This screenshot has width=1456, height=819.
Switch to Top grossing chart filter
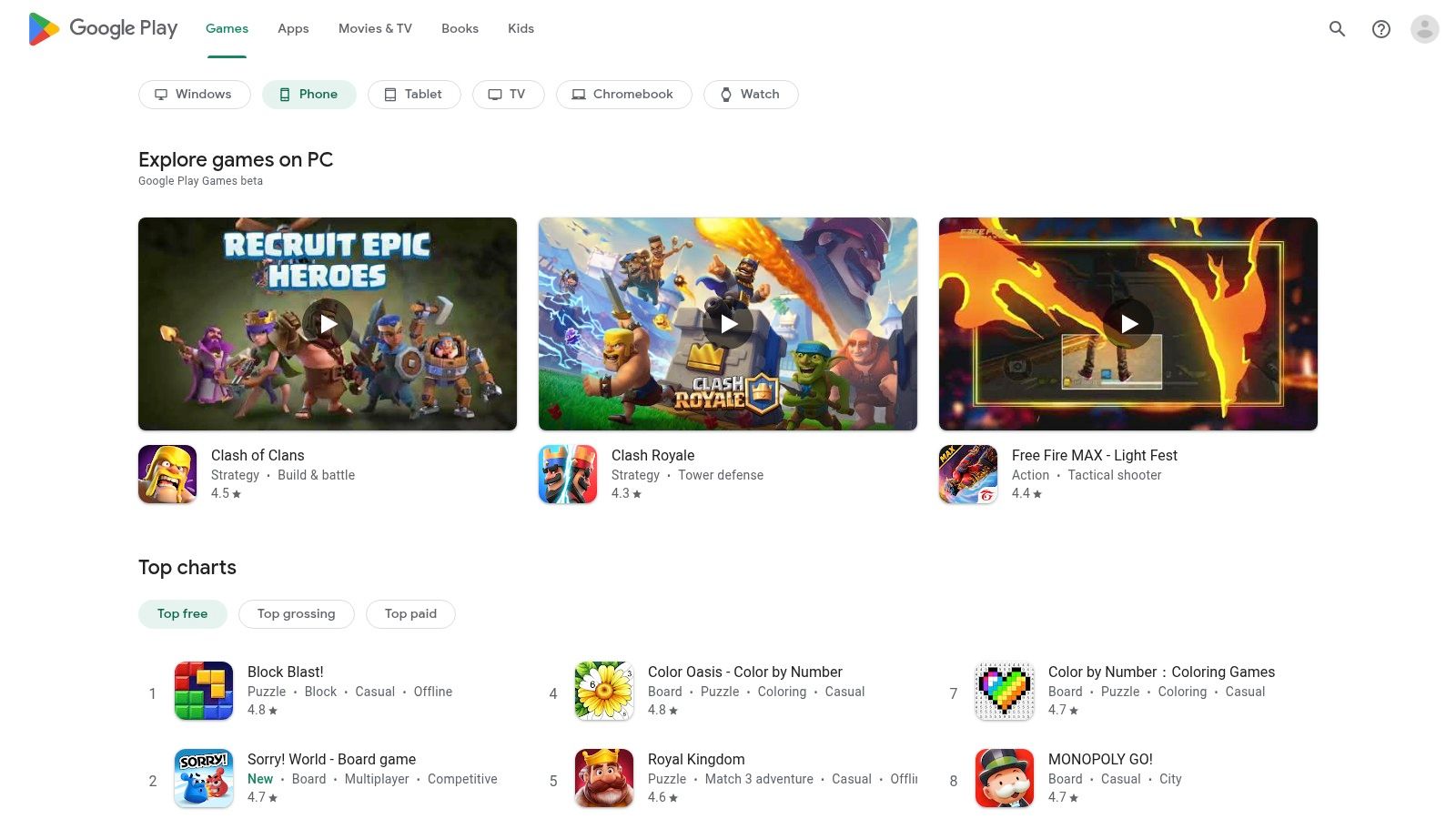296,613
